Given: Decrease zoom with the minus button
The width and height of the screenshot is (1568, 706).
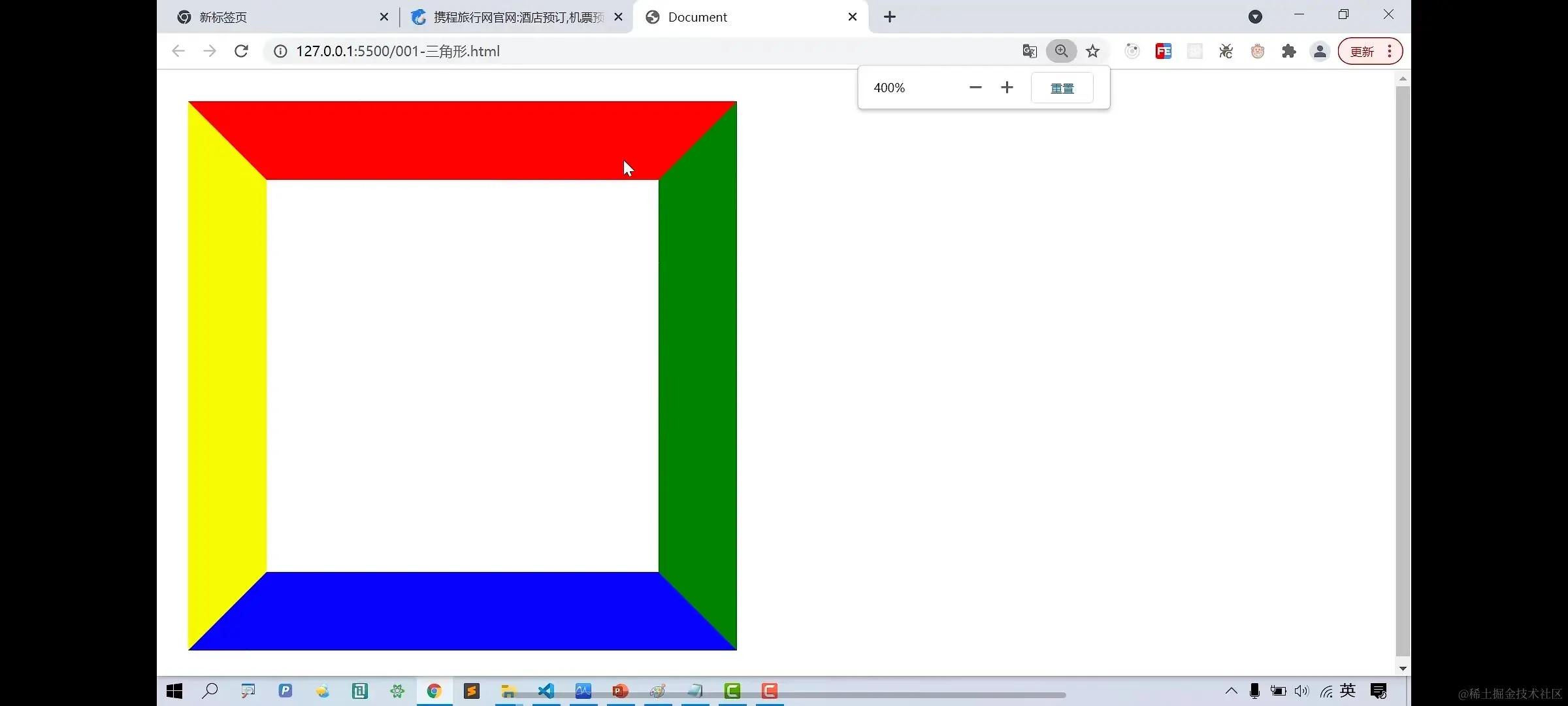Looking at the screenshot, I should click(x=975, y=88).
